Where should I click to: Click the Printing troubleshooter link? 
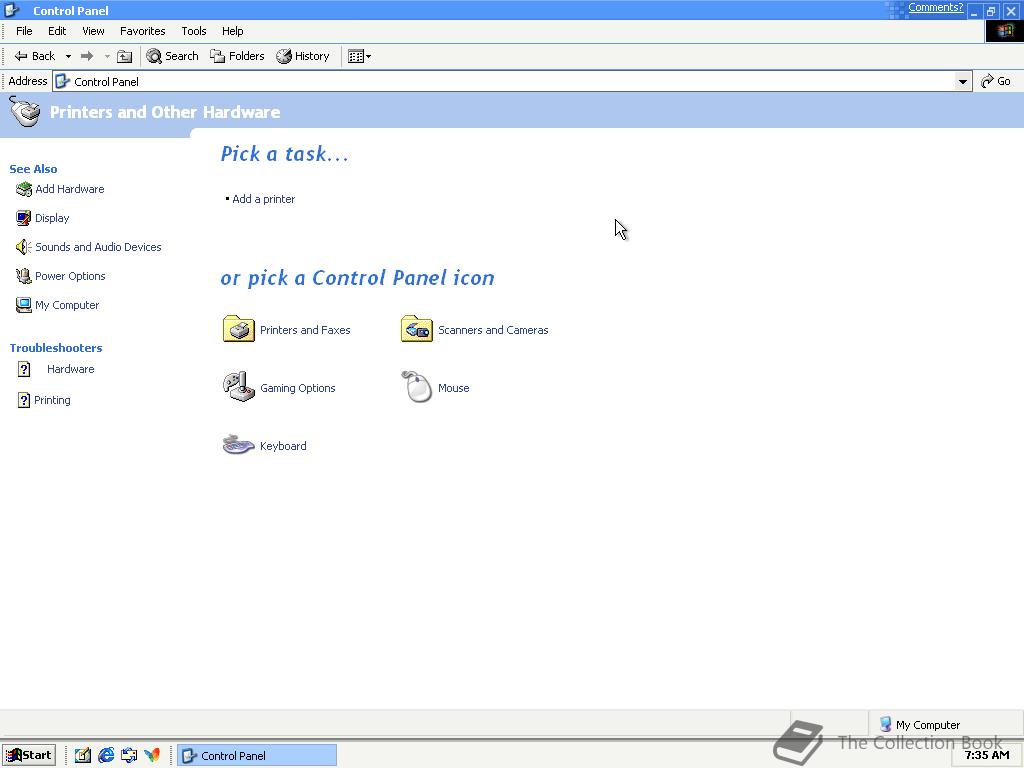click(x=52, y=400)
